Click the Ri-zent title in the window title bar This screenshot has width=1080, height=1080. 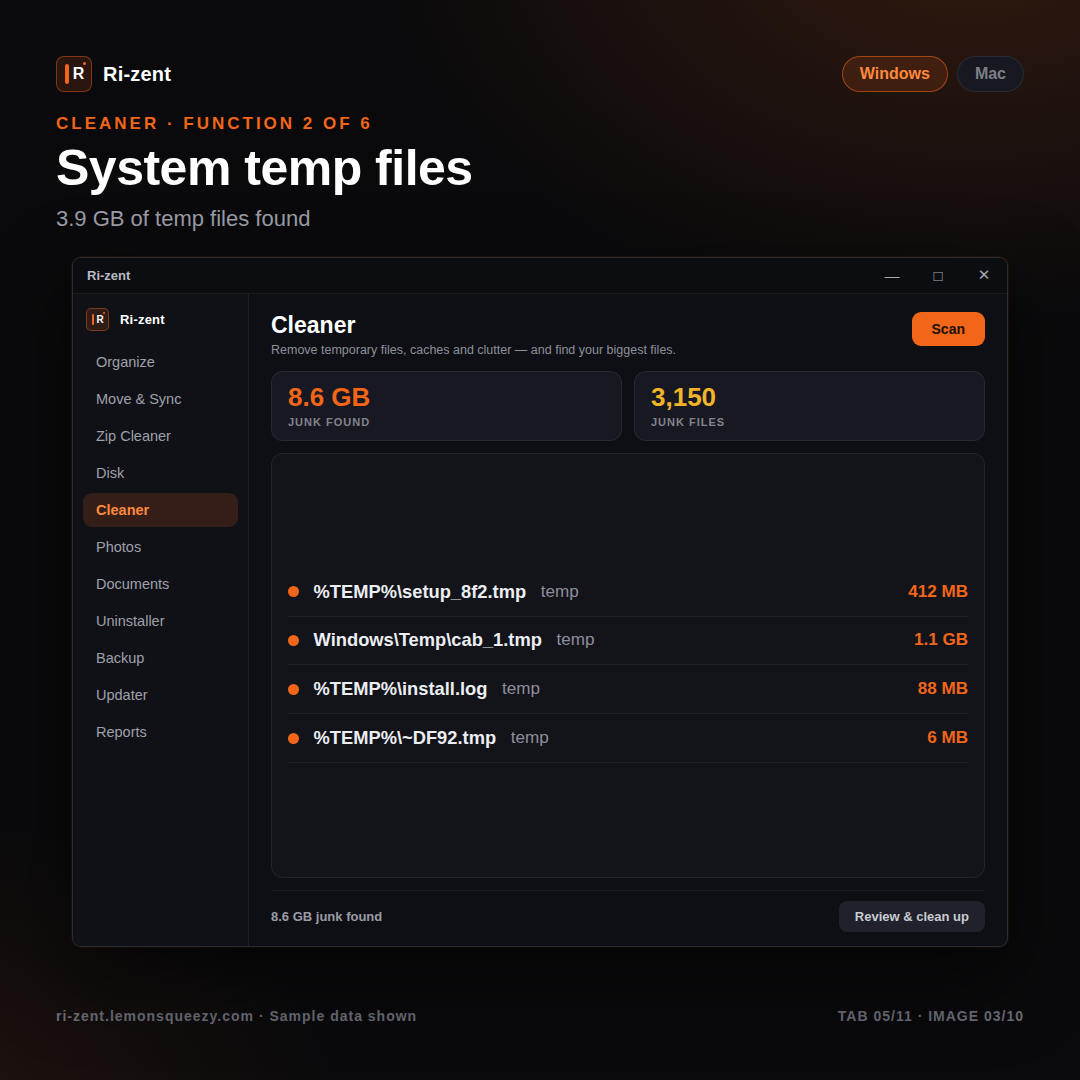click(x=108, y=276)
